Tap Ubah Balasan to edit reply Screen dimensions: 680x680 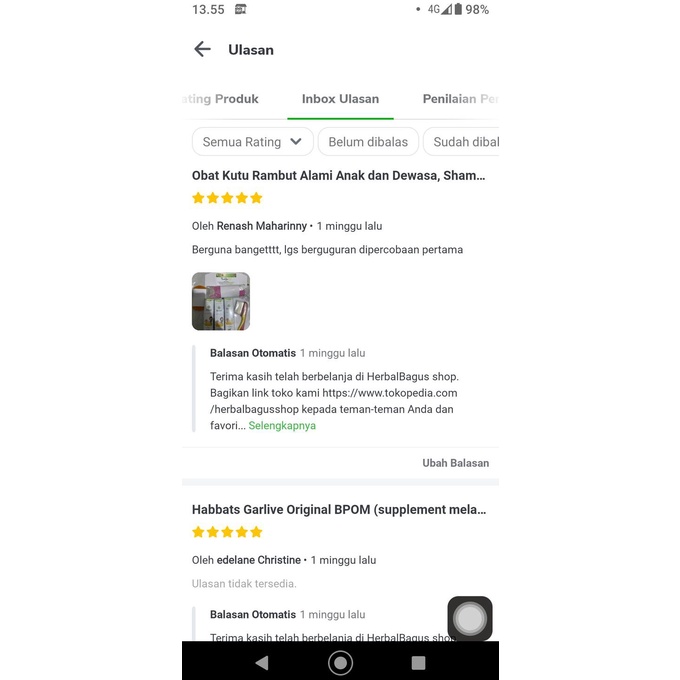(455, 463)
